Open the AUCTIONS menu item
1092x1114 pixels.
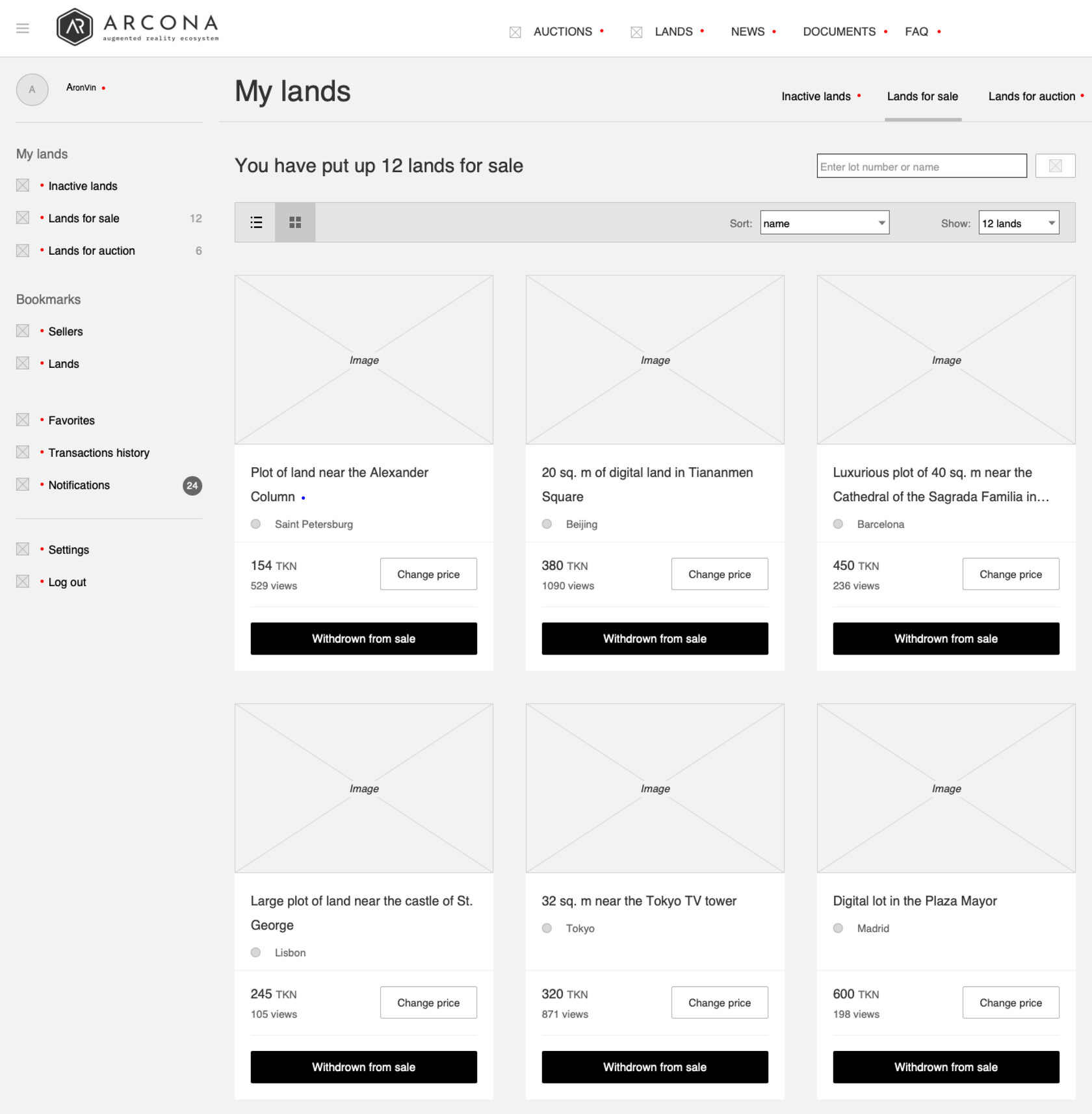tap(562, 32)
